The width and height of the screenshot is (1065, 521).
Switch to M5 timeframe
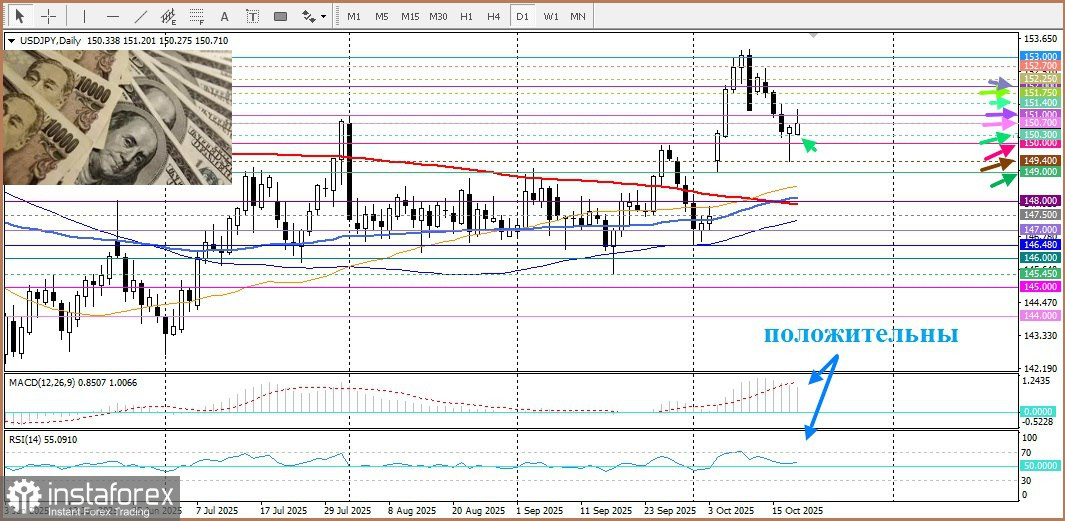382,16
